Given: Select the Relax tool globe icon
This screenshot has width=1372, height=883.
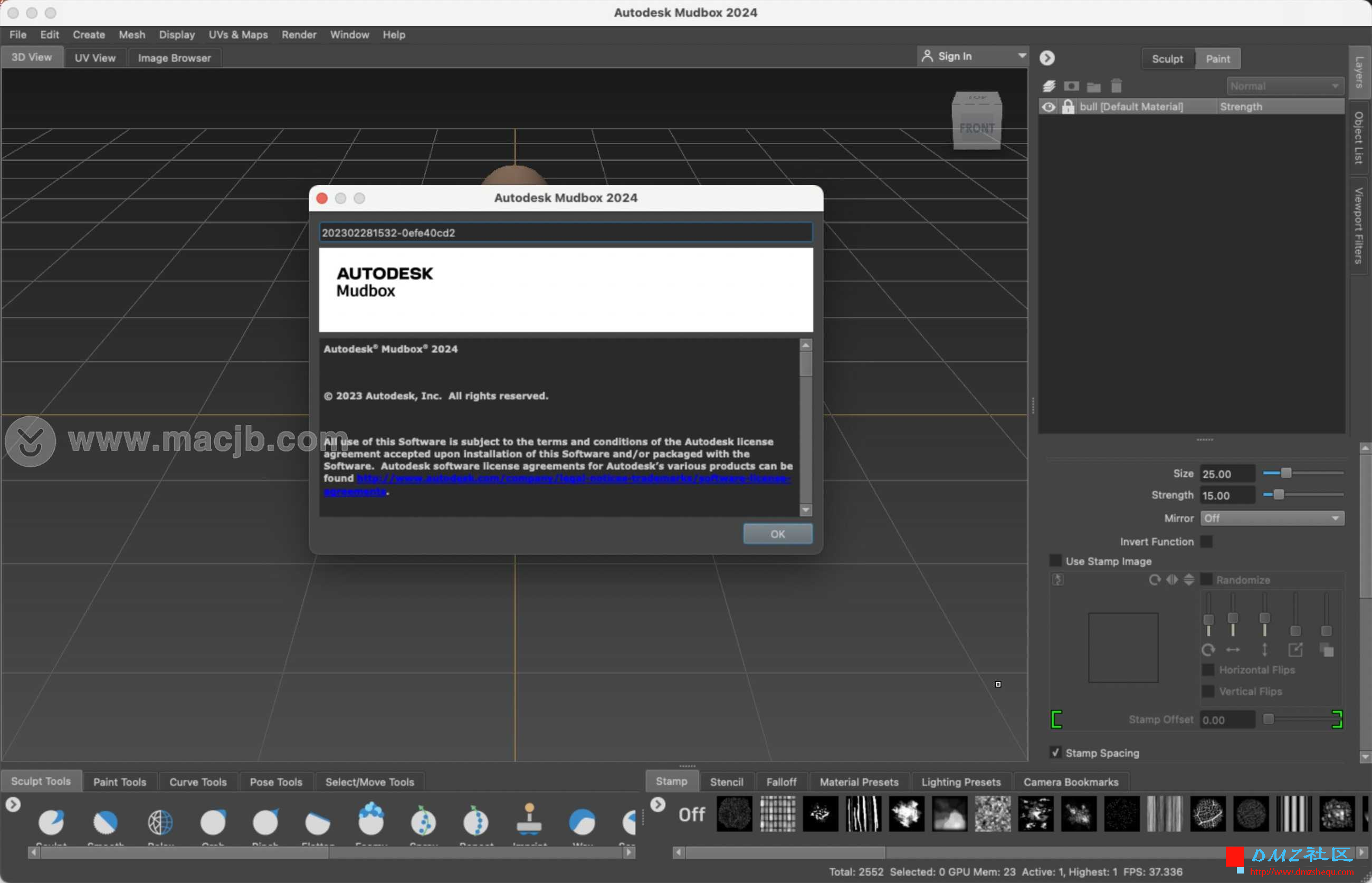Looking at the screenshot, I should [x=160, y=822].
